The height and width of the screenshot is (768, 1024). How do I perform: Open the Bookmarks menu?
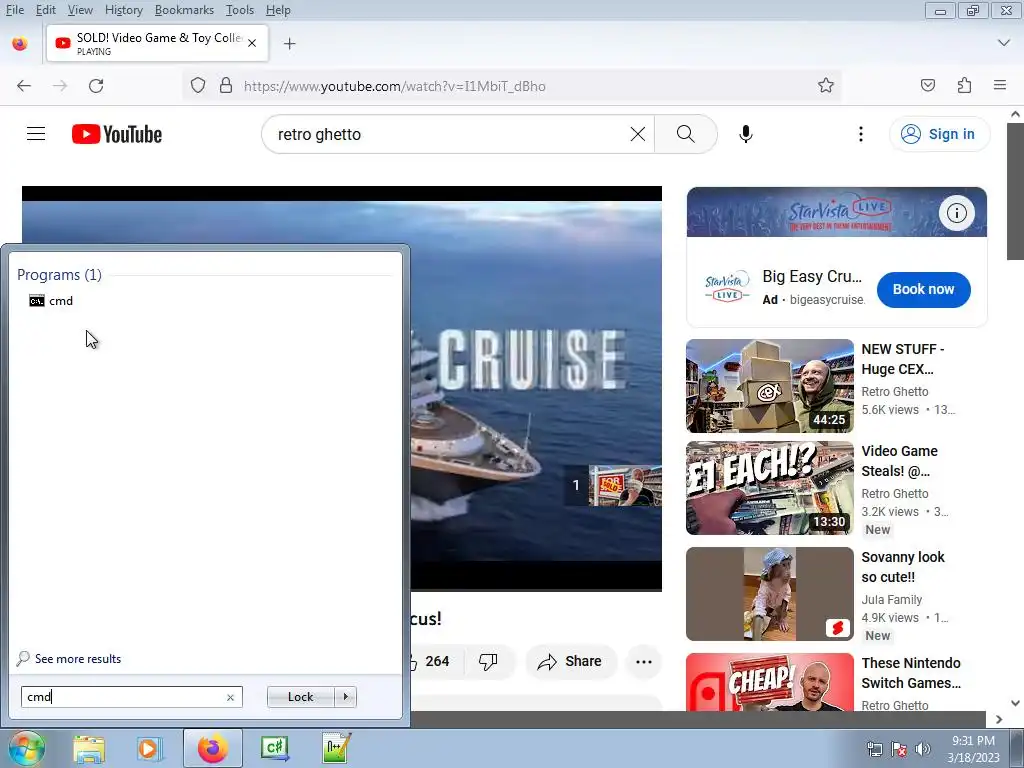(184, 10)
